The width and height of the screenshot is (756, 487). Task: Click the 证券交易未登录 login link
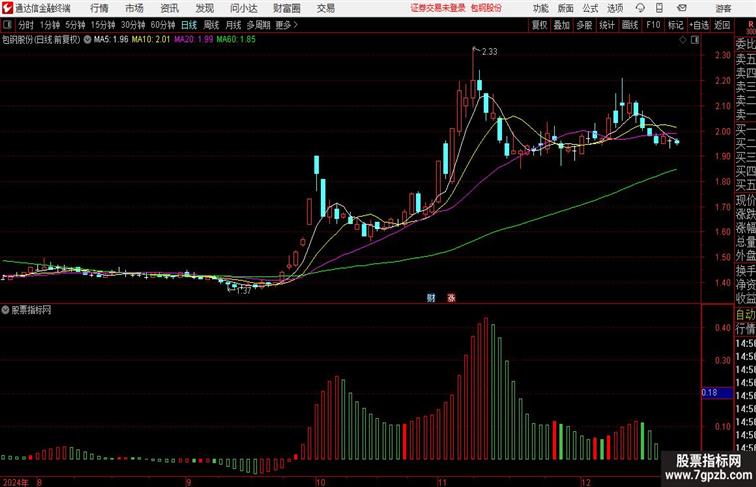click(438, 8)
